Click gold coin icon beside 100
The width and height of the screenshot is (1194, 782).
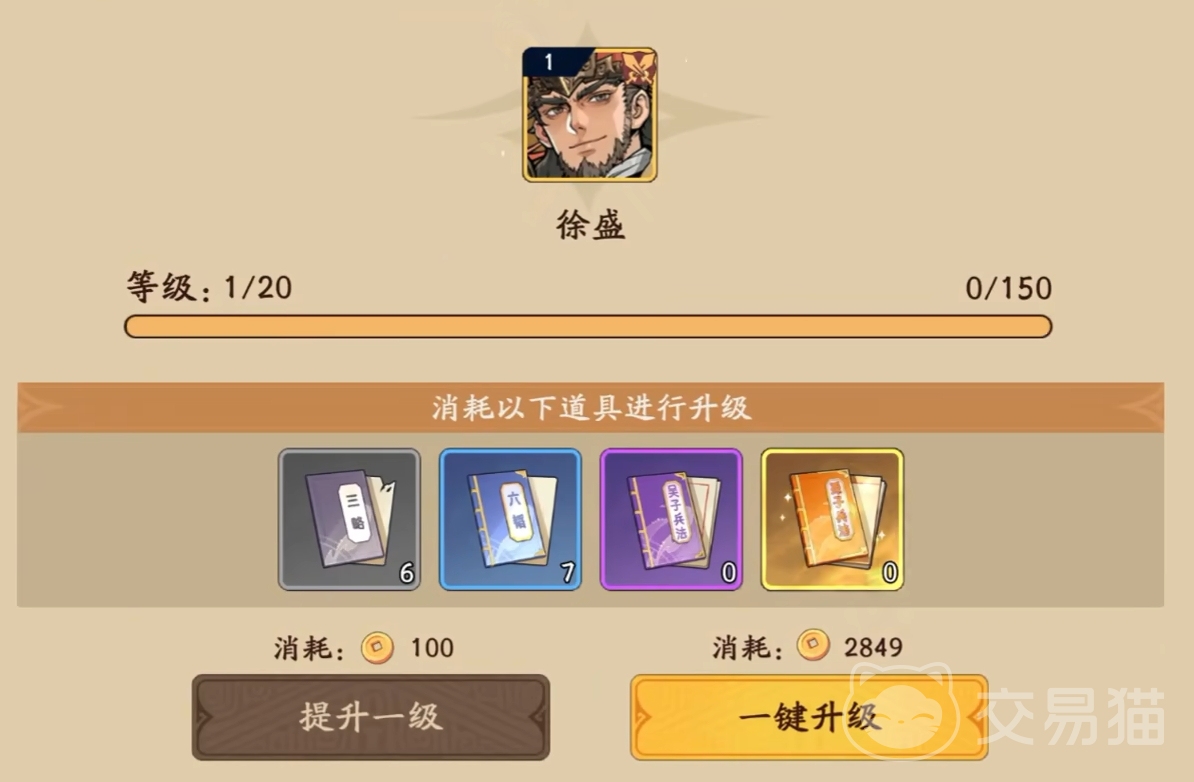[x=377, y=648]
